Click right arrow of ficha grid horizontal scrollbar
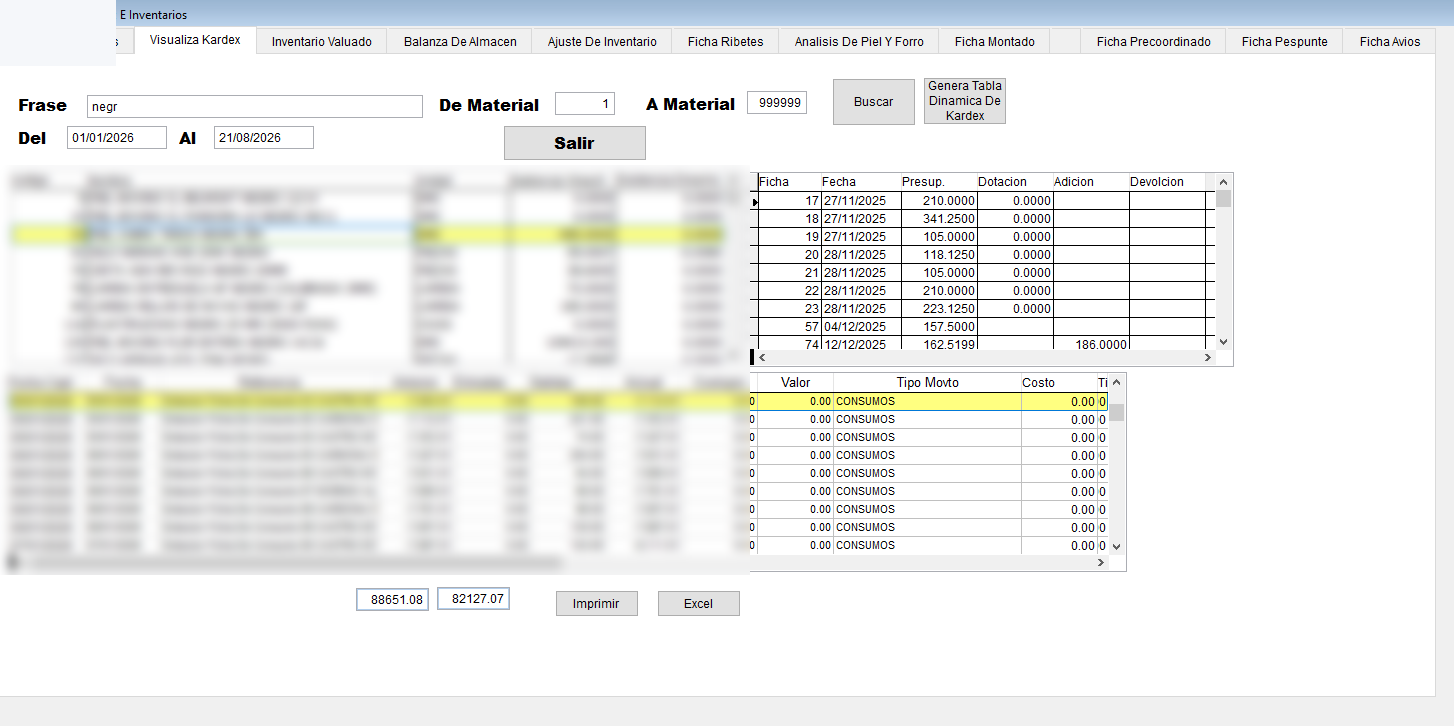This screenshot has height=726, width=1454. (x=1207, y=357)
